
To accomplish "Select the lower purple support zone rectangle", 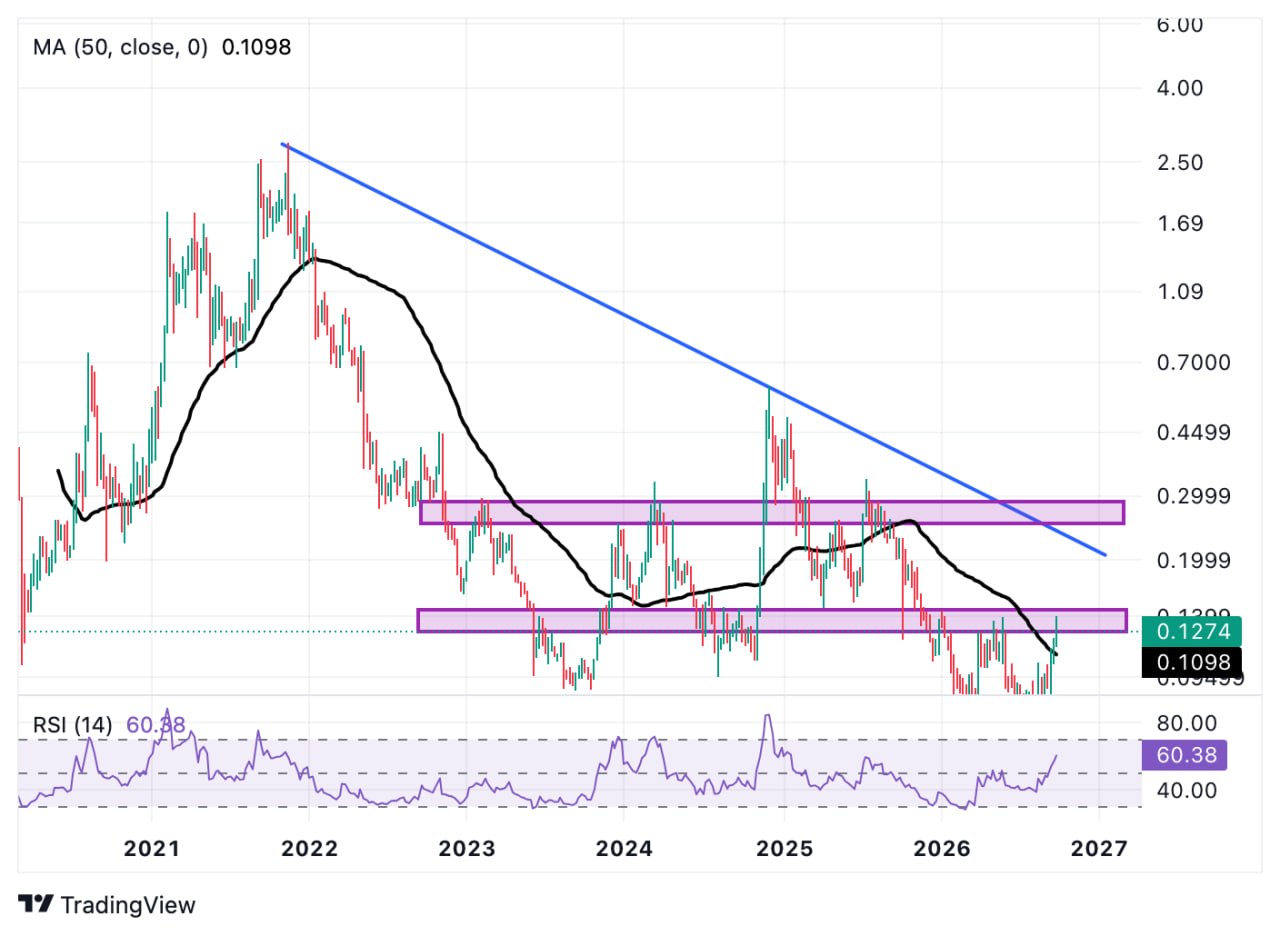I will point(772,620).
